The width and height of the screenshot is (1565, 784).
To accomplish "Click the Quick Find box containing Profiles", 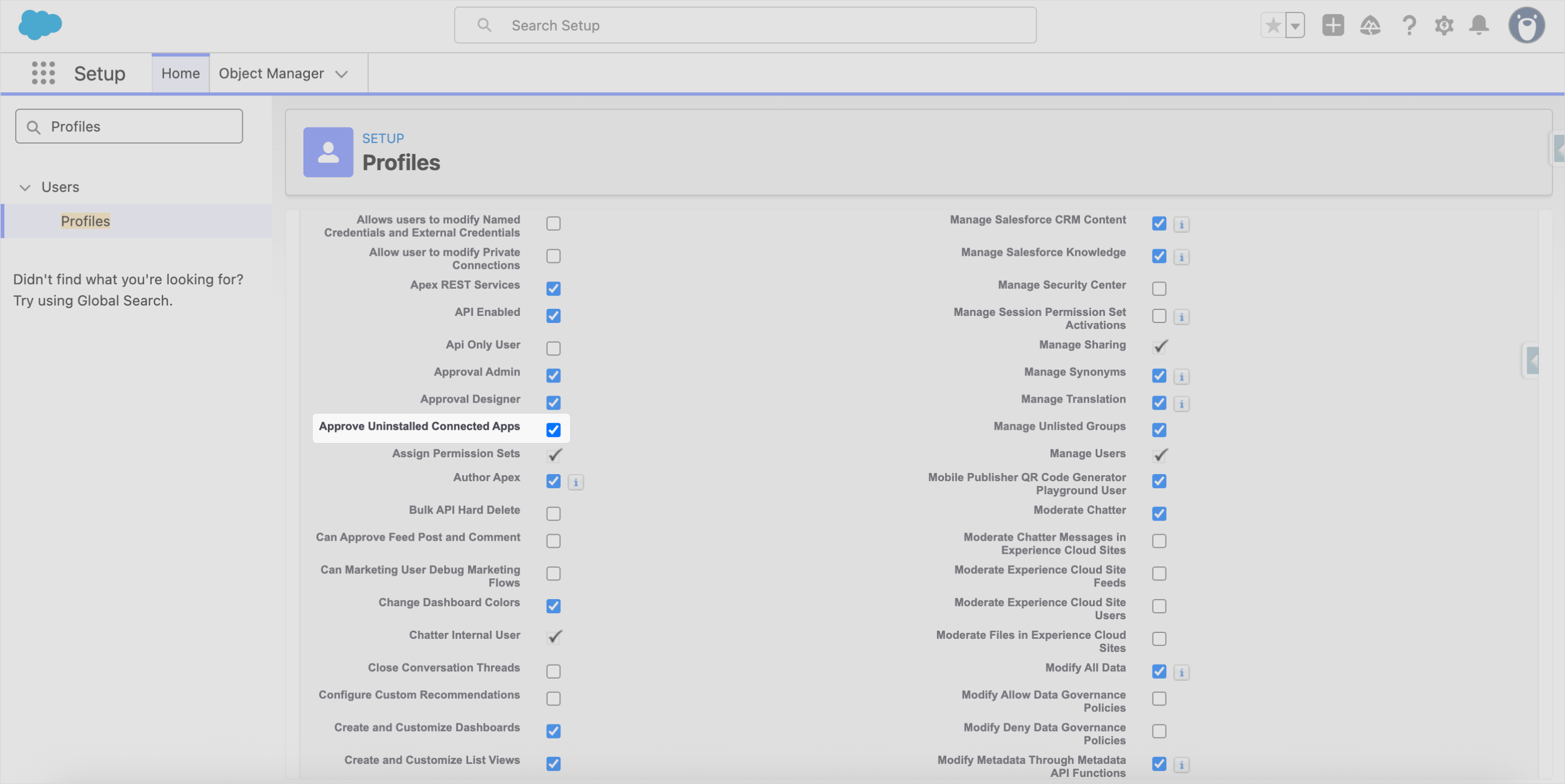I will pos(129,127).
